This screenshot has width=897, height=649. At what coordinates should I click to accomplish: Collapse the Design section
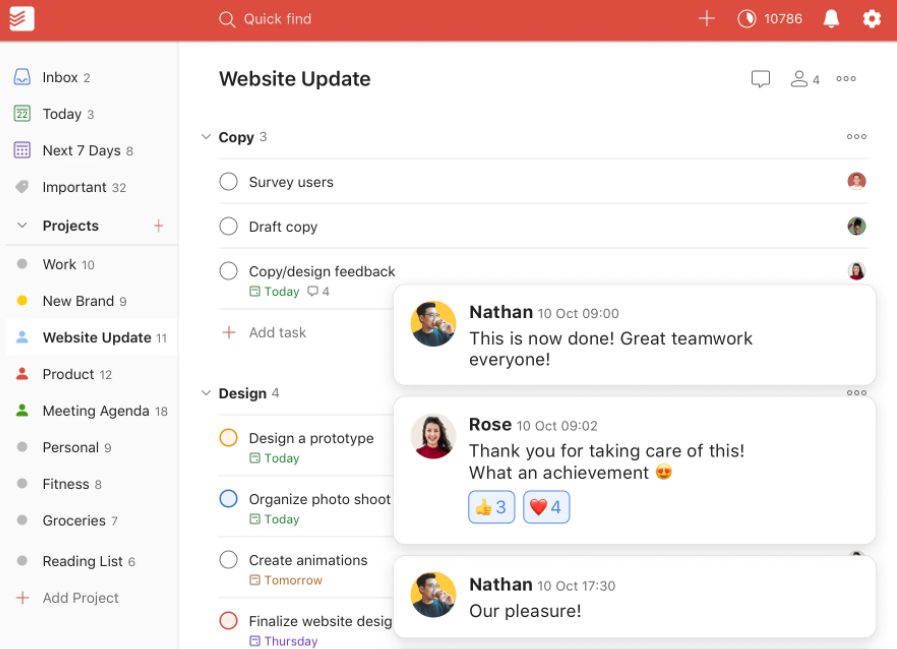pos(206,393)
